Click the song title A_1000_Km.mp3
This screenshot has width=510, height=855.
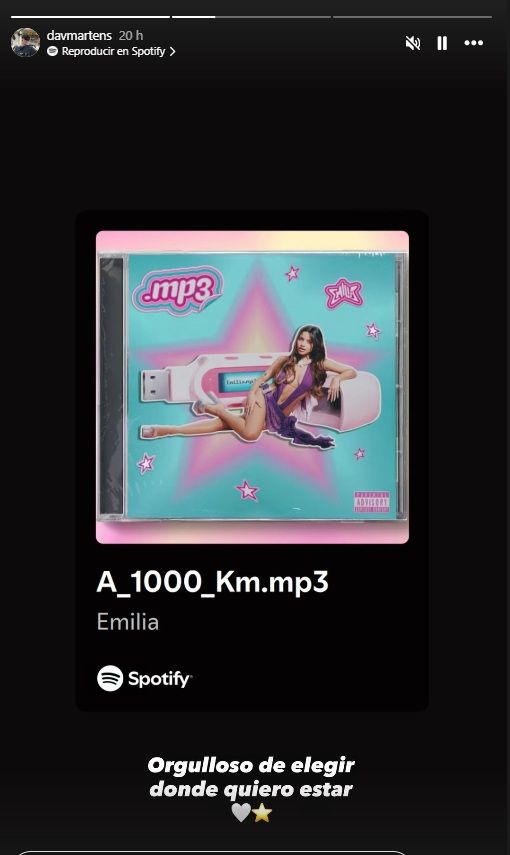pos(213,582)
